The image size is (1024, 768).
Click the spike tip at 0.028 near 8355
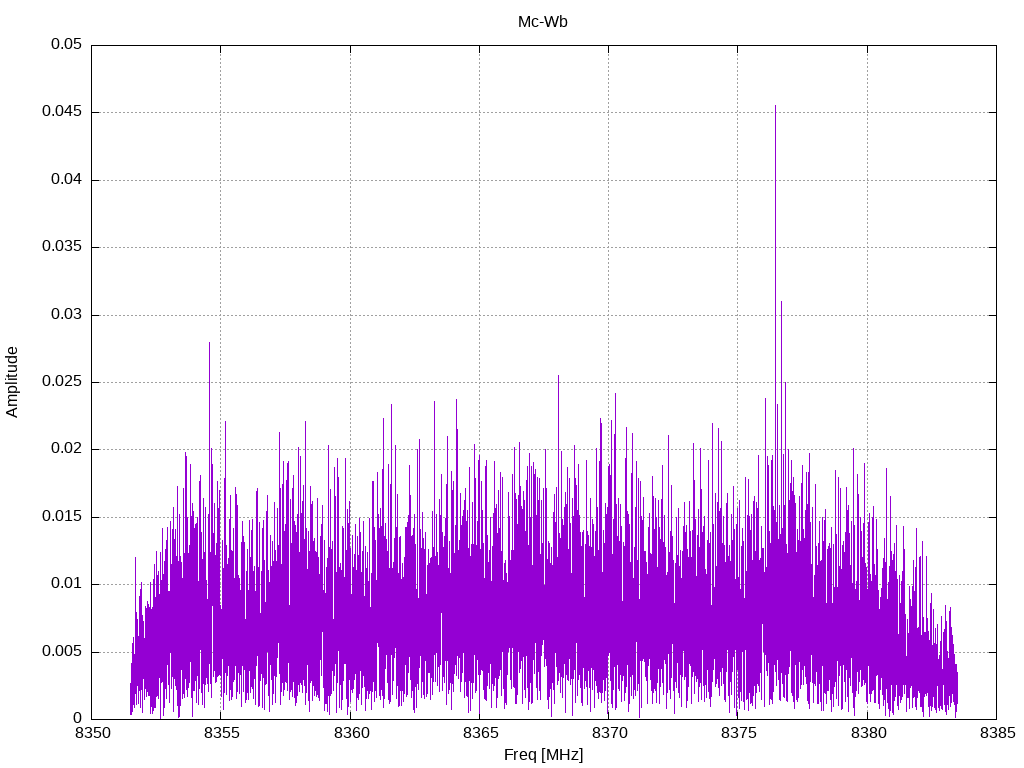[209, 343]
